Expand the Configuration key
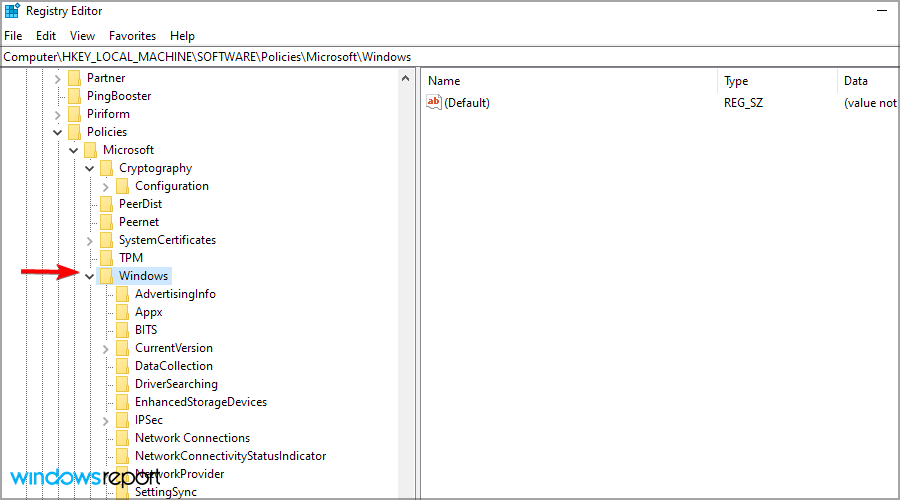Screen dimensions: 900x500 [x=106, y=187]
